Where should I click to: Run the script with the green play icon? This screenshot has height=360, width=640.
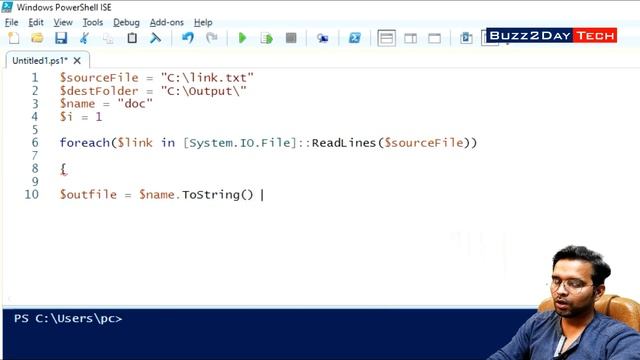coord(242,38)
